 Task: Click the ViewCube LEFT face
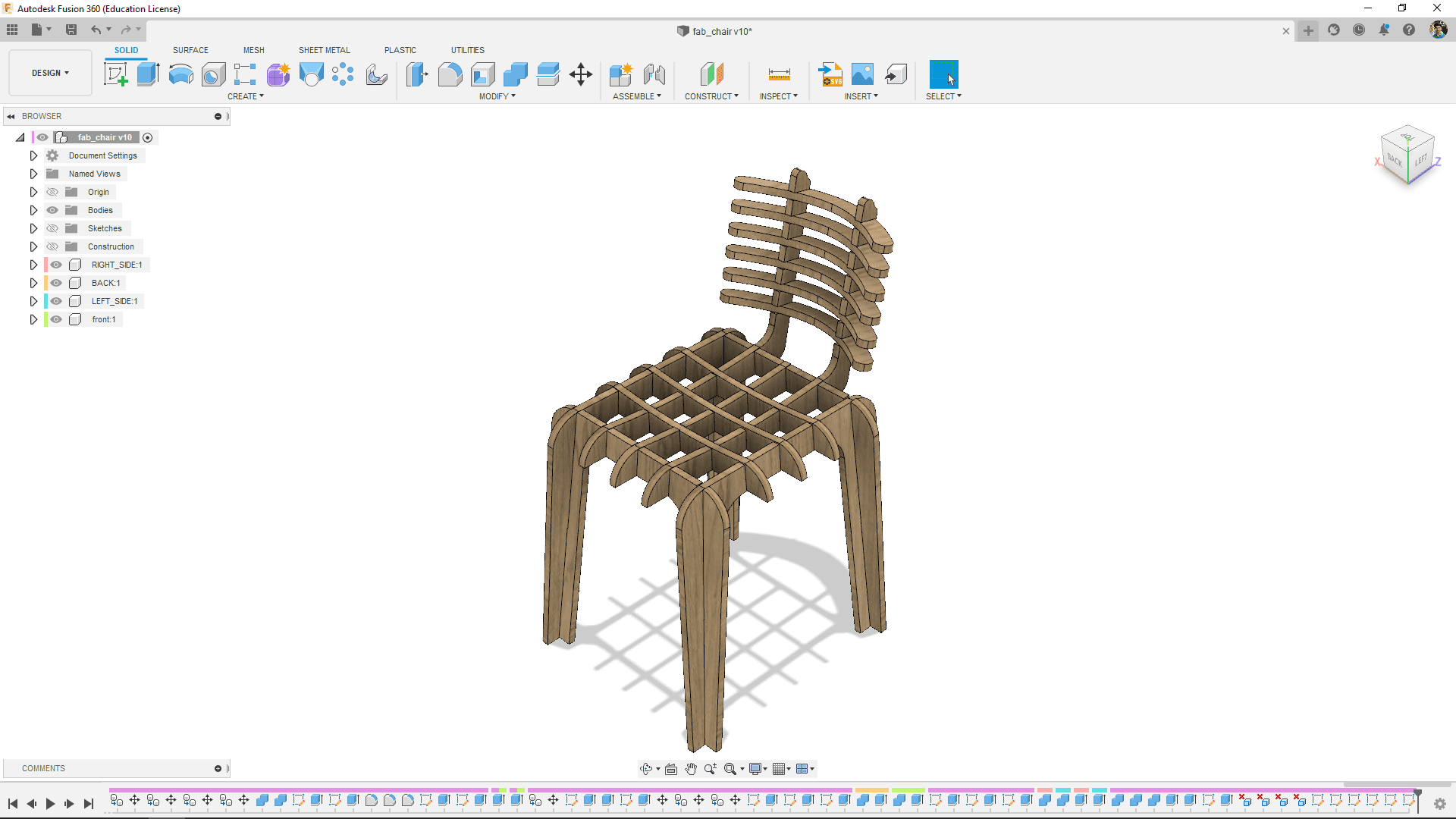click(1420, 160)
